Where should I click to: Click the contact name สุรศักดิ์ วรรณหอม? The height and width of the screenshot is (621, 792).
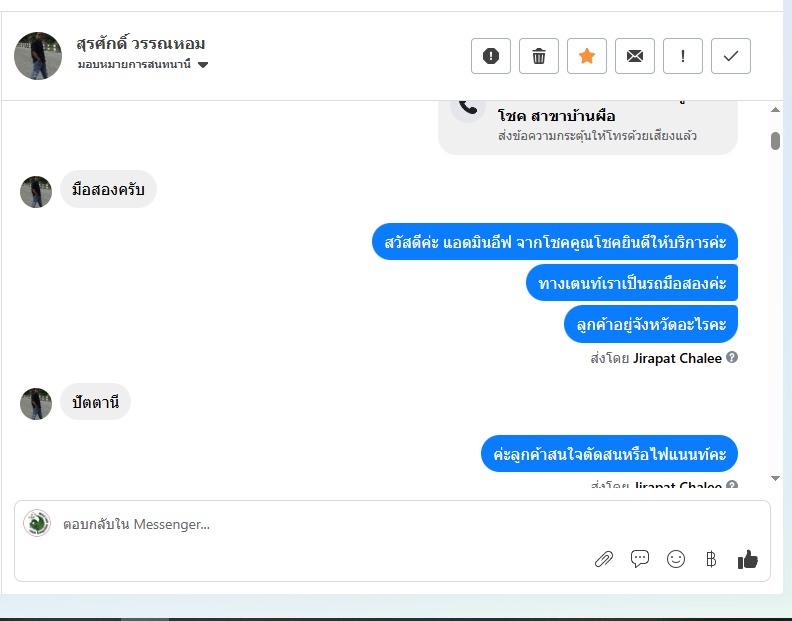(x=141, y=43)
